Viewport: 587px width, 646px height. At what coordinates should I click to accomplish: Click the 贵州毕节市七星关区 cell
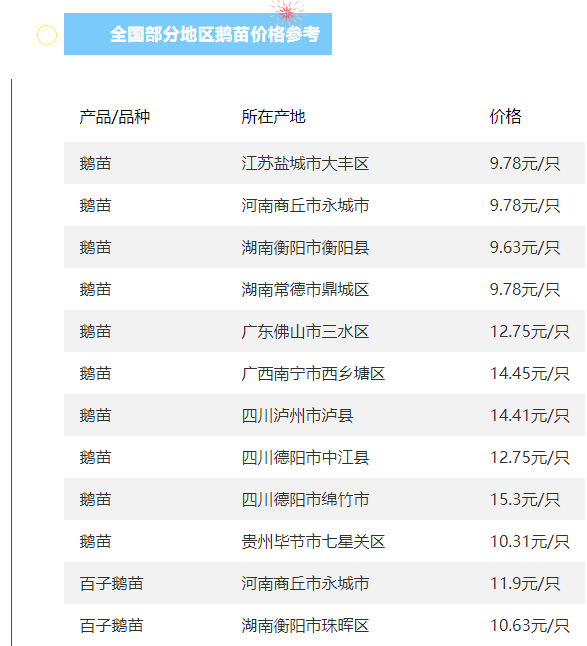[313, 542]
